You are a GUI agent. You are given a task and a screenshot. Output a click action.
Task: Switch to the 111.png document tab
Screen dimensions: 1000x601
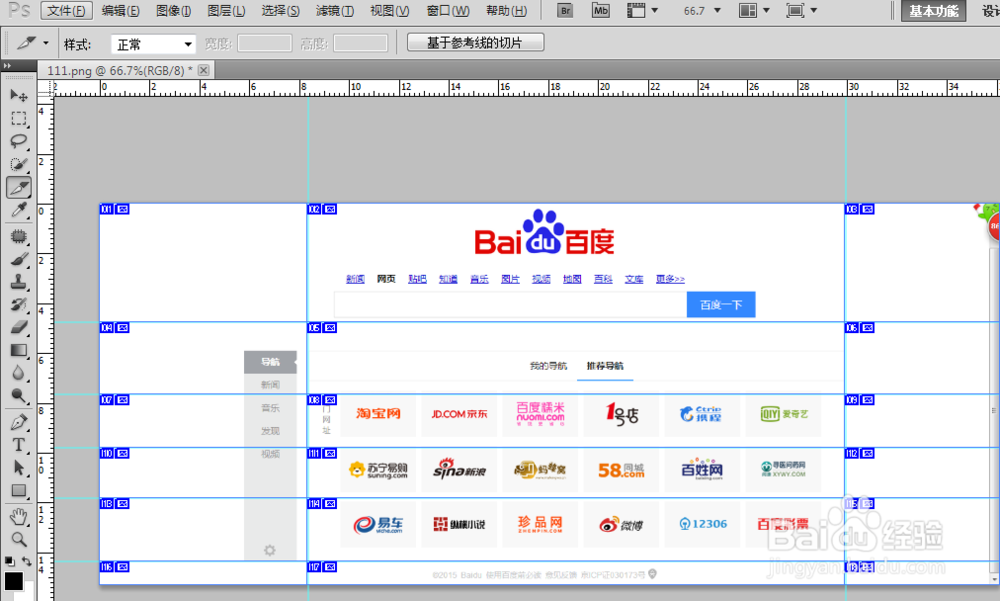tap(119, 70)
